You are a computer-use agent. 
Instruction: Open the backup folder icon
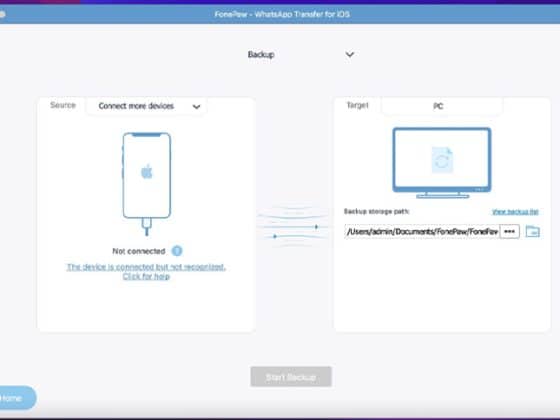(532, 232)
